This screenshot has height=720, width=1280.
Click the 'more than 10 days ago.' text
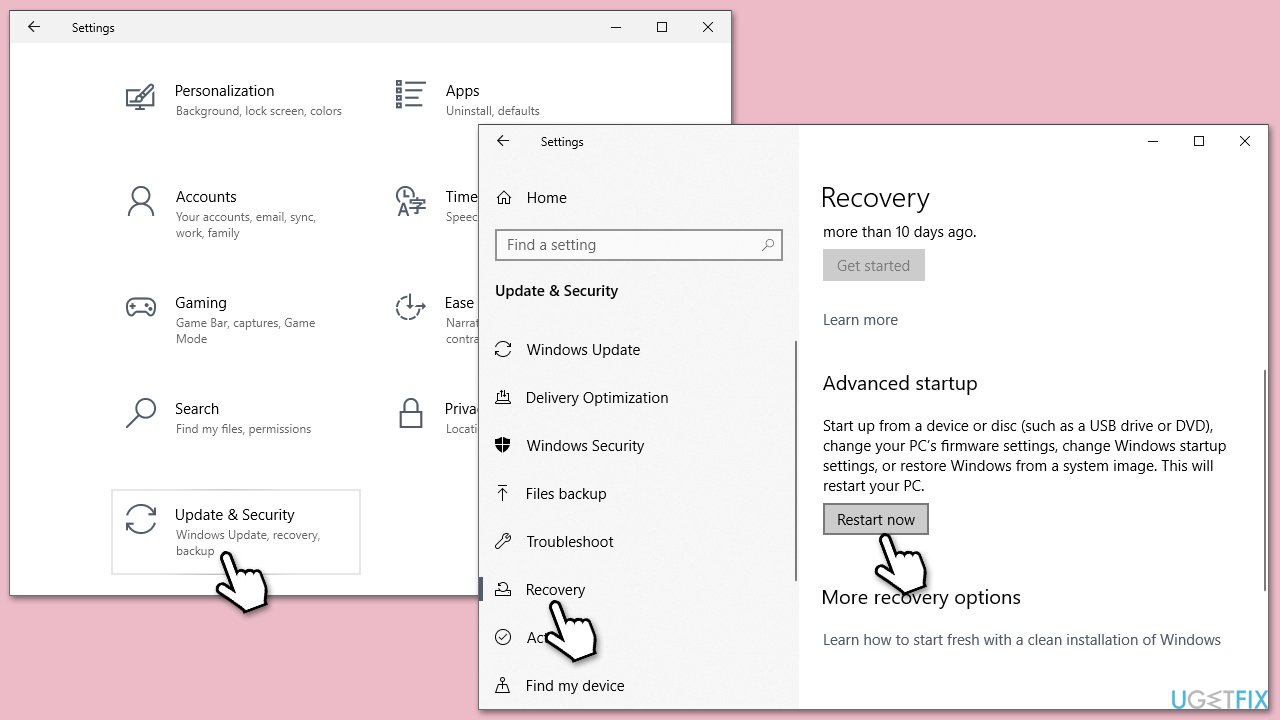[x=899, y=232]
